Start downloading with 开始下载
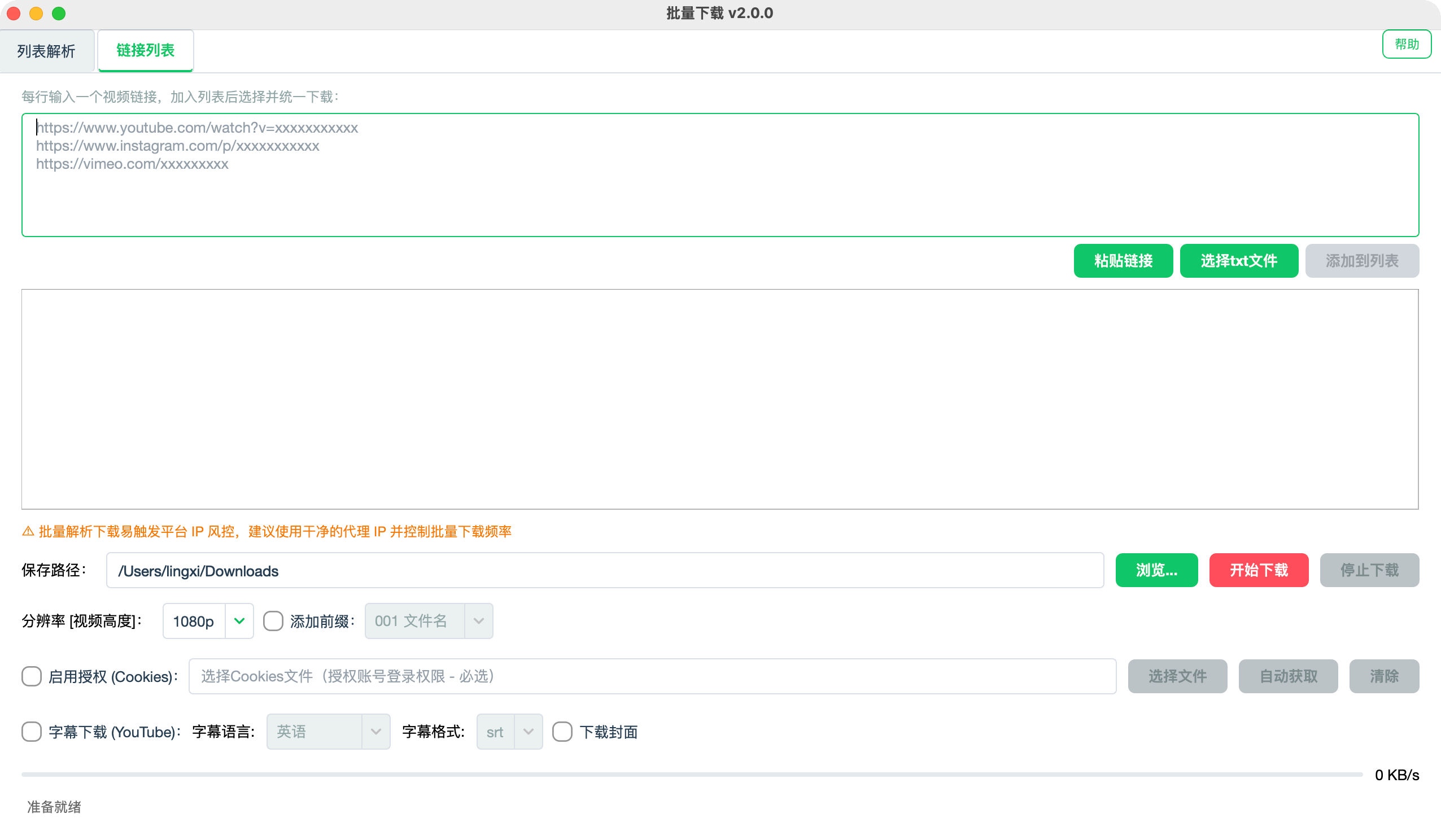The image size is (1441, 840). tap(1259, 570)
